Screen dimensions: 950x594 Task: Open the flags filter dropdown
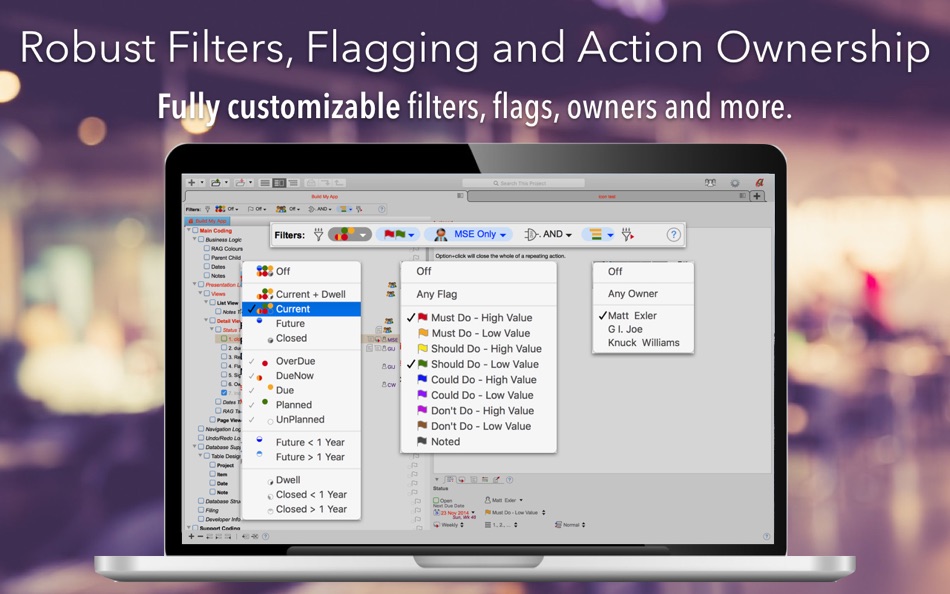click(399, 235)
